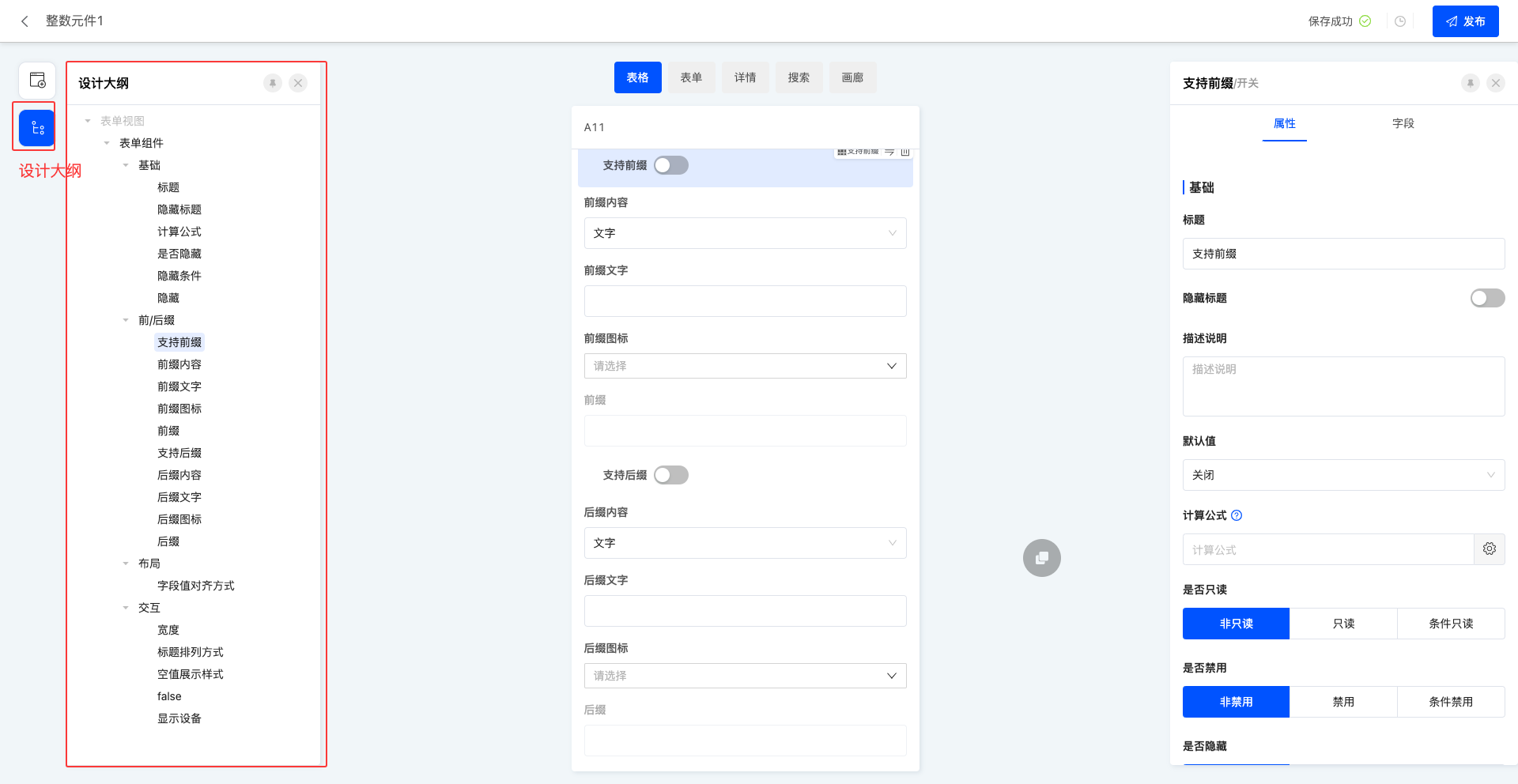
Task: Switch to the 详情 view tab
Action: pyautogui.click(x=745, y=77)
